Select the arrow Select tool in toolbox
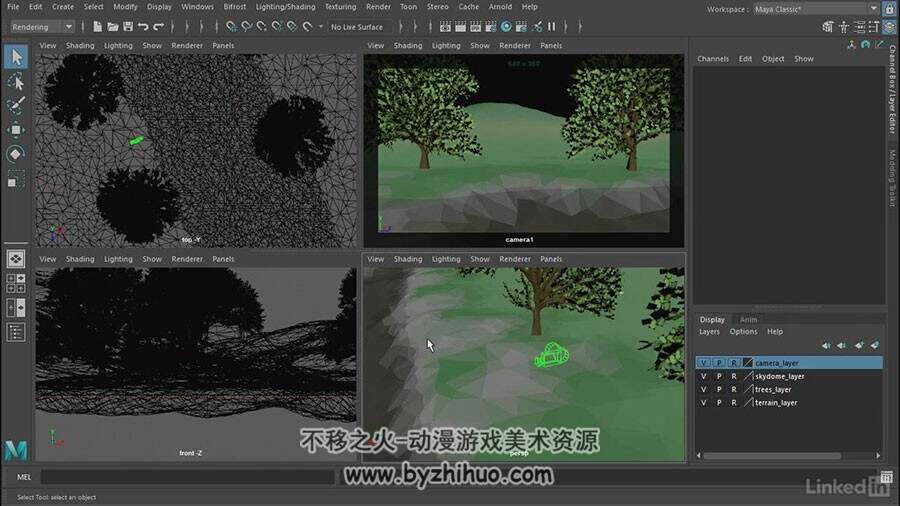 click(15, 56)
